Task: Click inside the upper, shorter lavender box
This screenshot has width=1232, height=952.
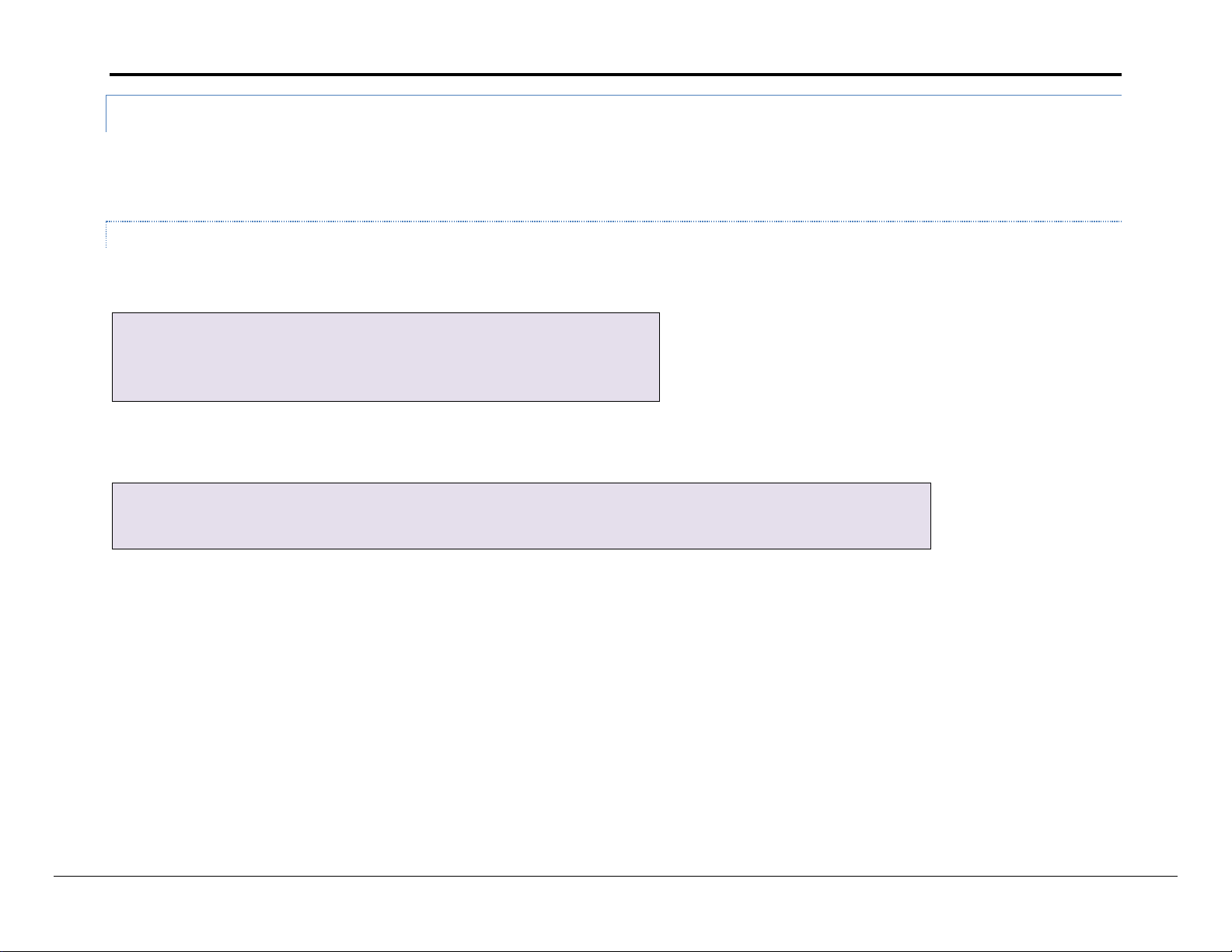Action: pyautogui.click(x=386, y=357)
